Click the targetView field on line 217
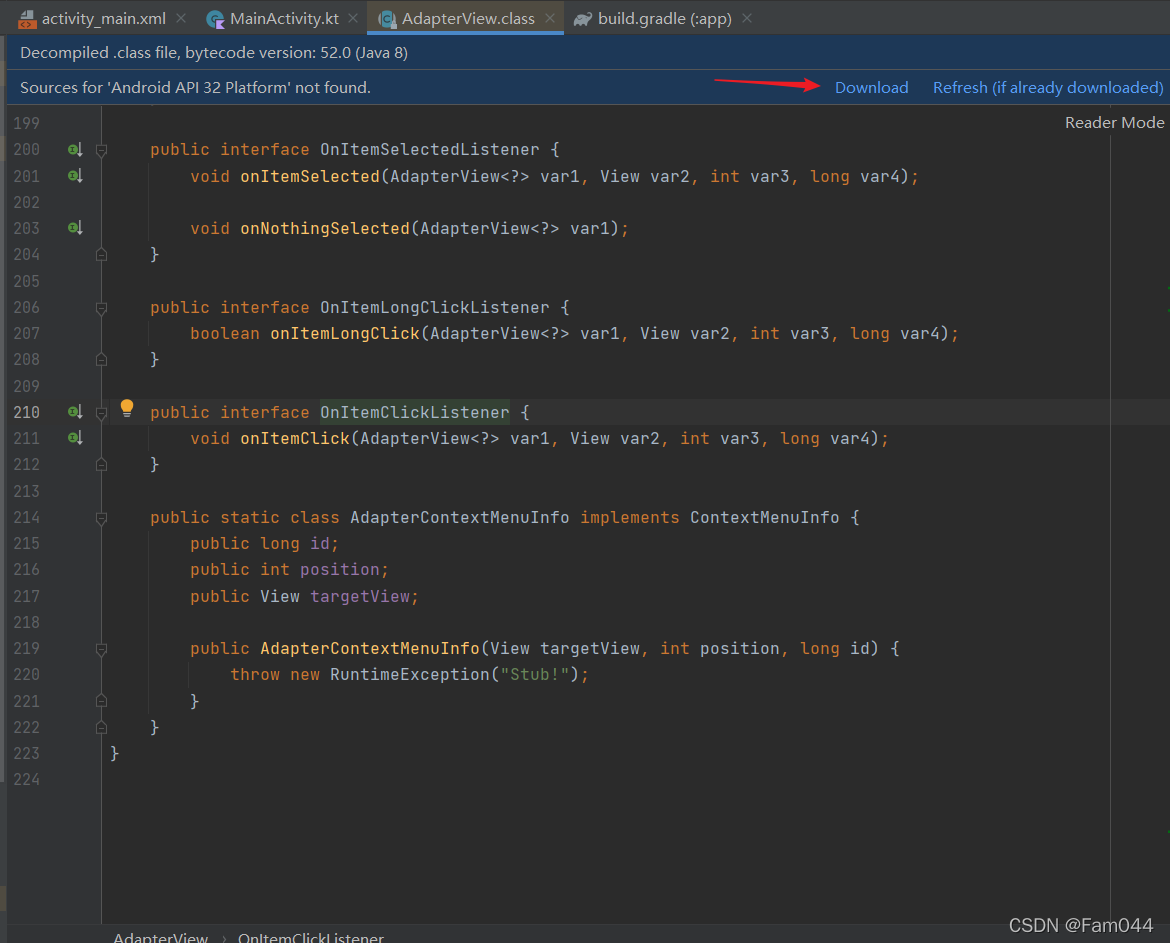 click(x=360, y=596)
